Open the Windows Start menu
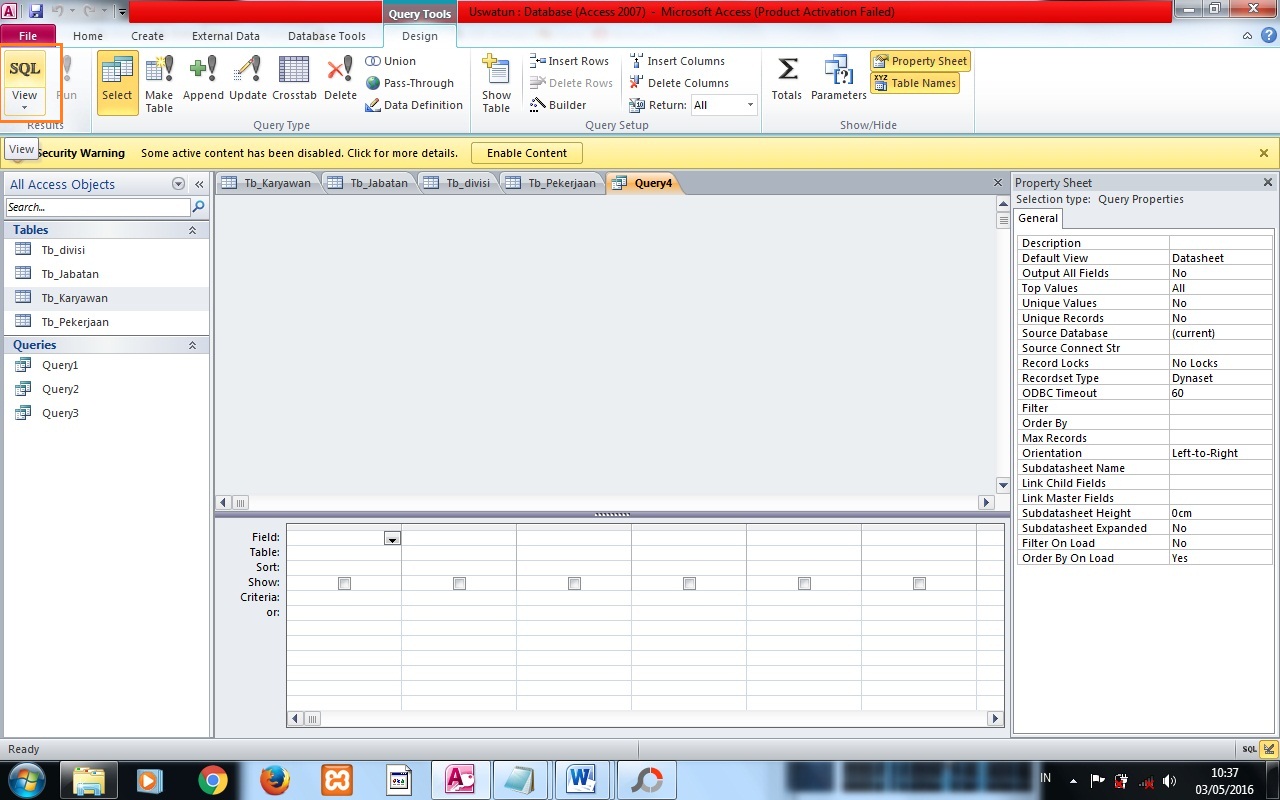The width and height of the screenshot is (1280, 800). 26,780
